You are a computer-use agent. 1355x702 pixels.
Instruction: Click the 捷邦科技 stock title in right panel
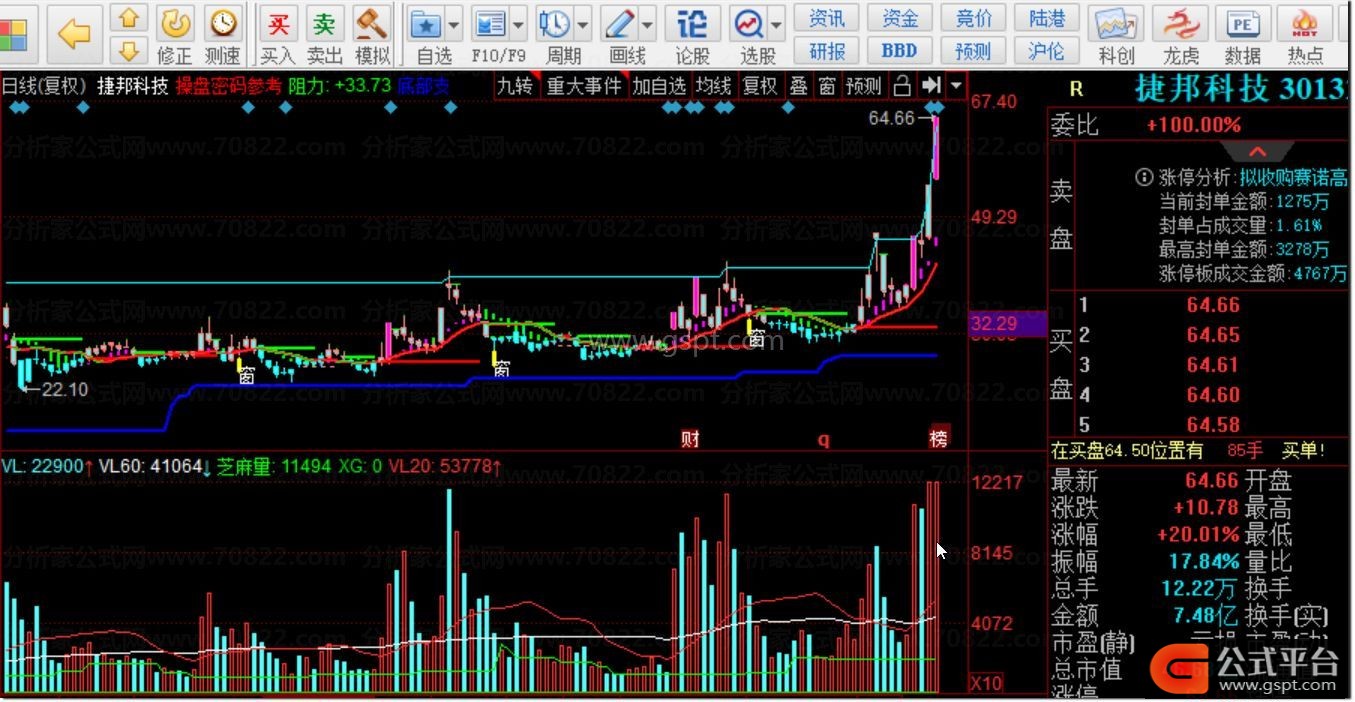click(x=1201, y=88)
